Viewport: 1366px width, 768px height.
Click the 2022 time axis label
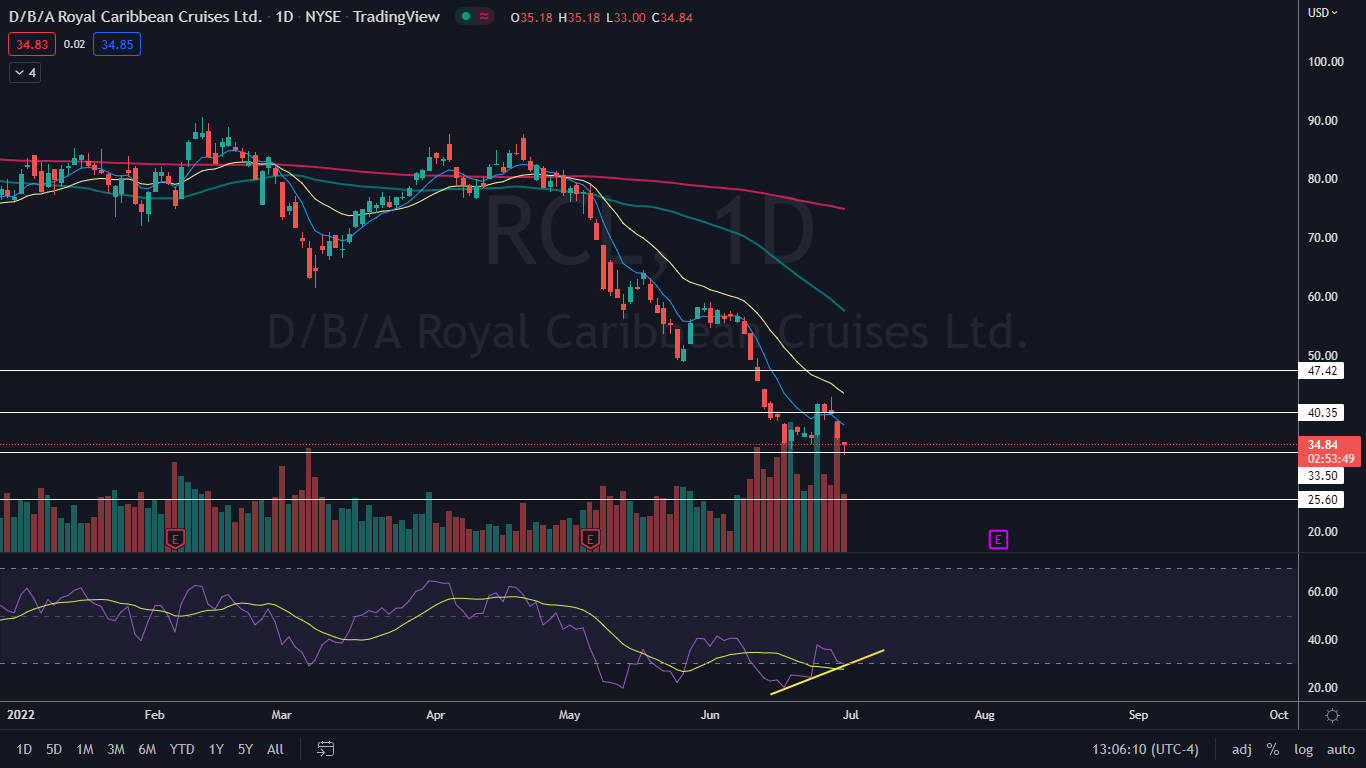(x=22, y=715)
